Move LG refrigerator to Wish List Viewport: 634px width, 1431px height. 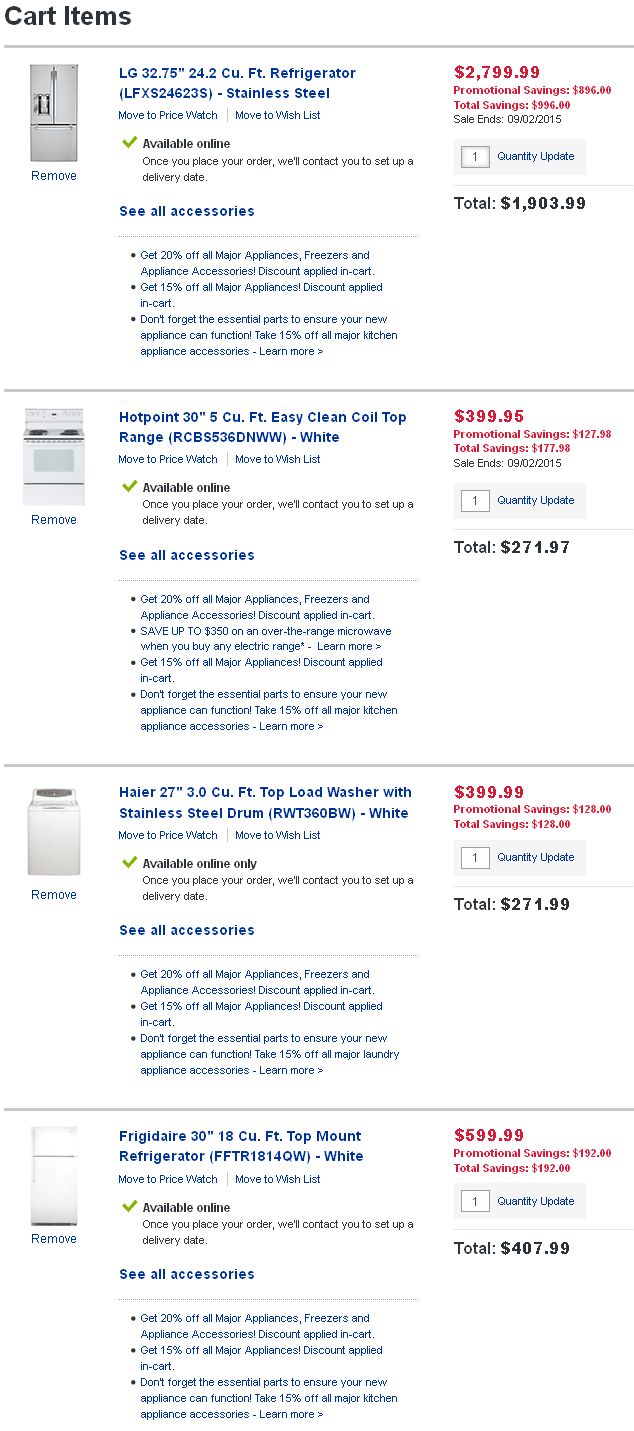coord(278,116)
